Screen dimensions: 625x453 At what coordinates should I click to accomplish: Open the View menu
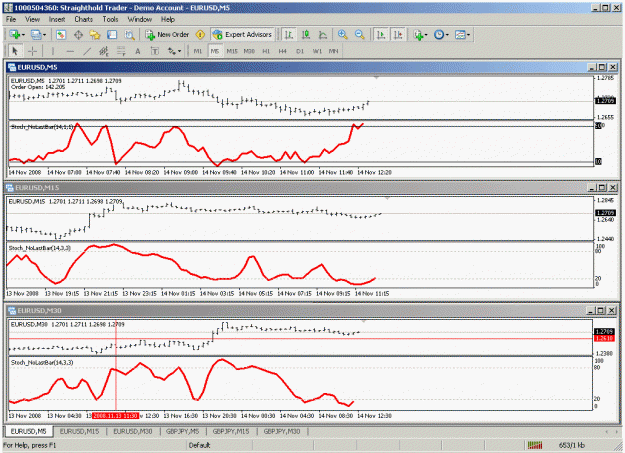(x=32, y=19)
